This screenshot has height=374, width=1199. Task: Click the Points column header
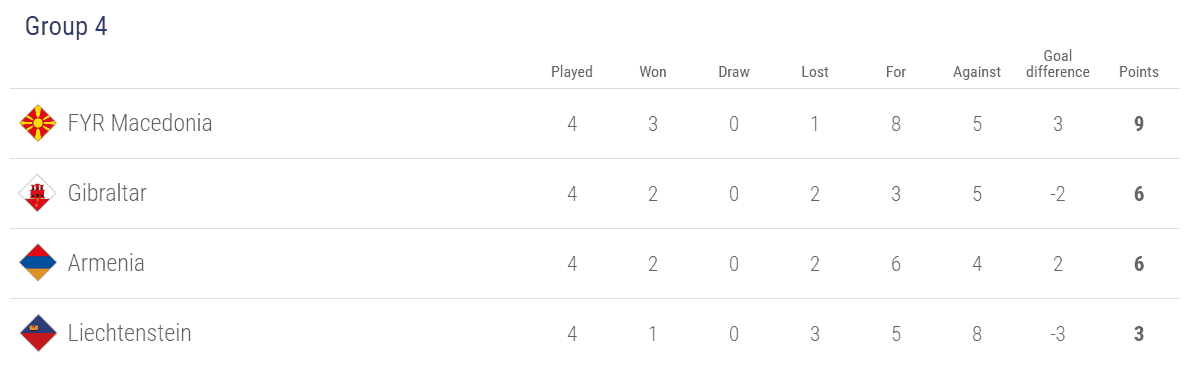pyautogui.click(x=1139, y=73)
